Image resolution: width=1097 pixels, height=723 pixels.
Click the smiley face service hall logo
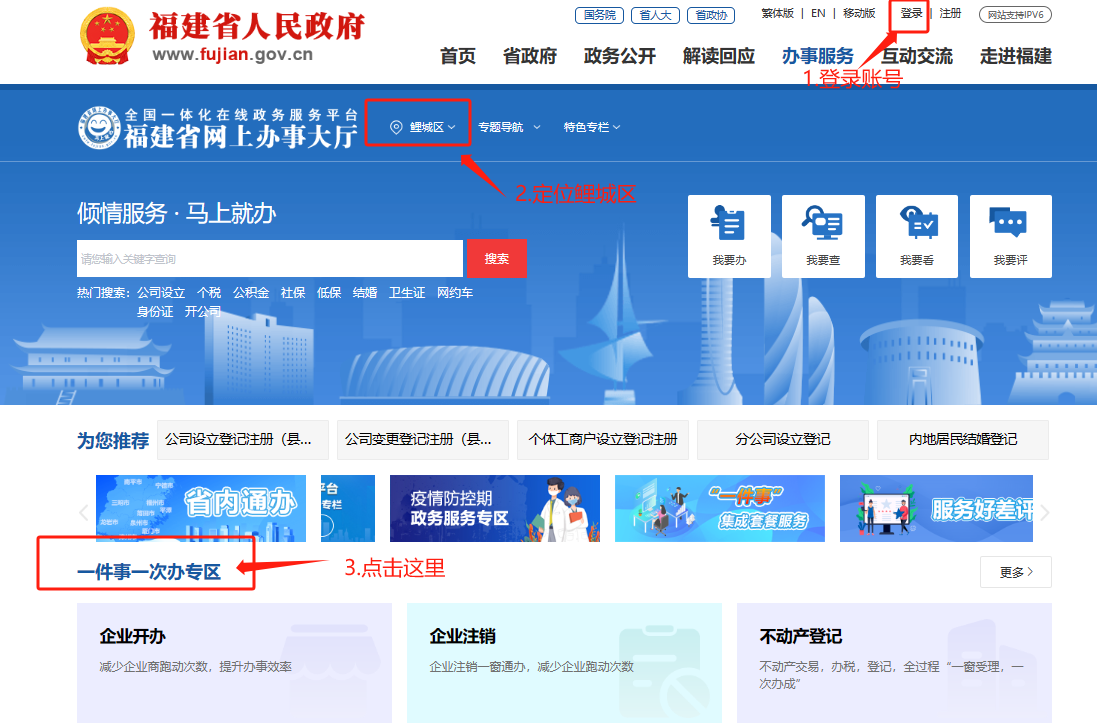(98, 127)
